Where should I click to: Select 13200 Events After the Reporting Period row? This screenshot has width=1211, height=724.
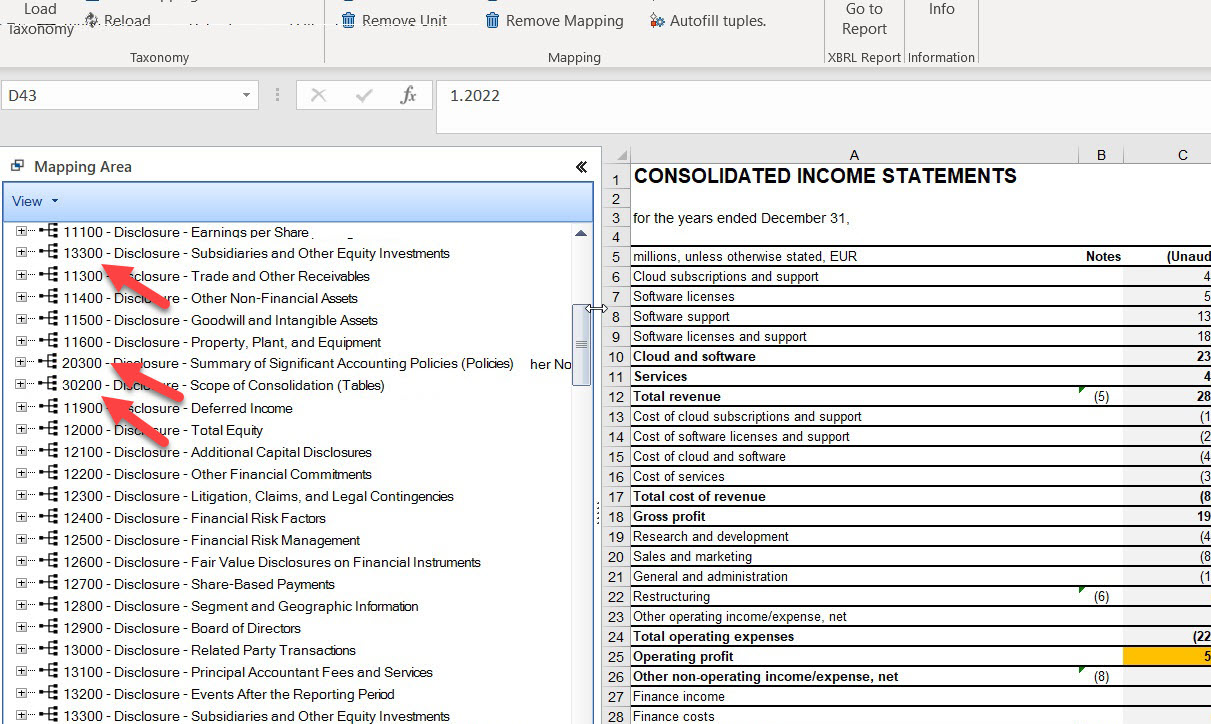click(229, 694)
